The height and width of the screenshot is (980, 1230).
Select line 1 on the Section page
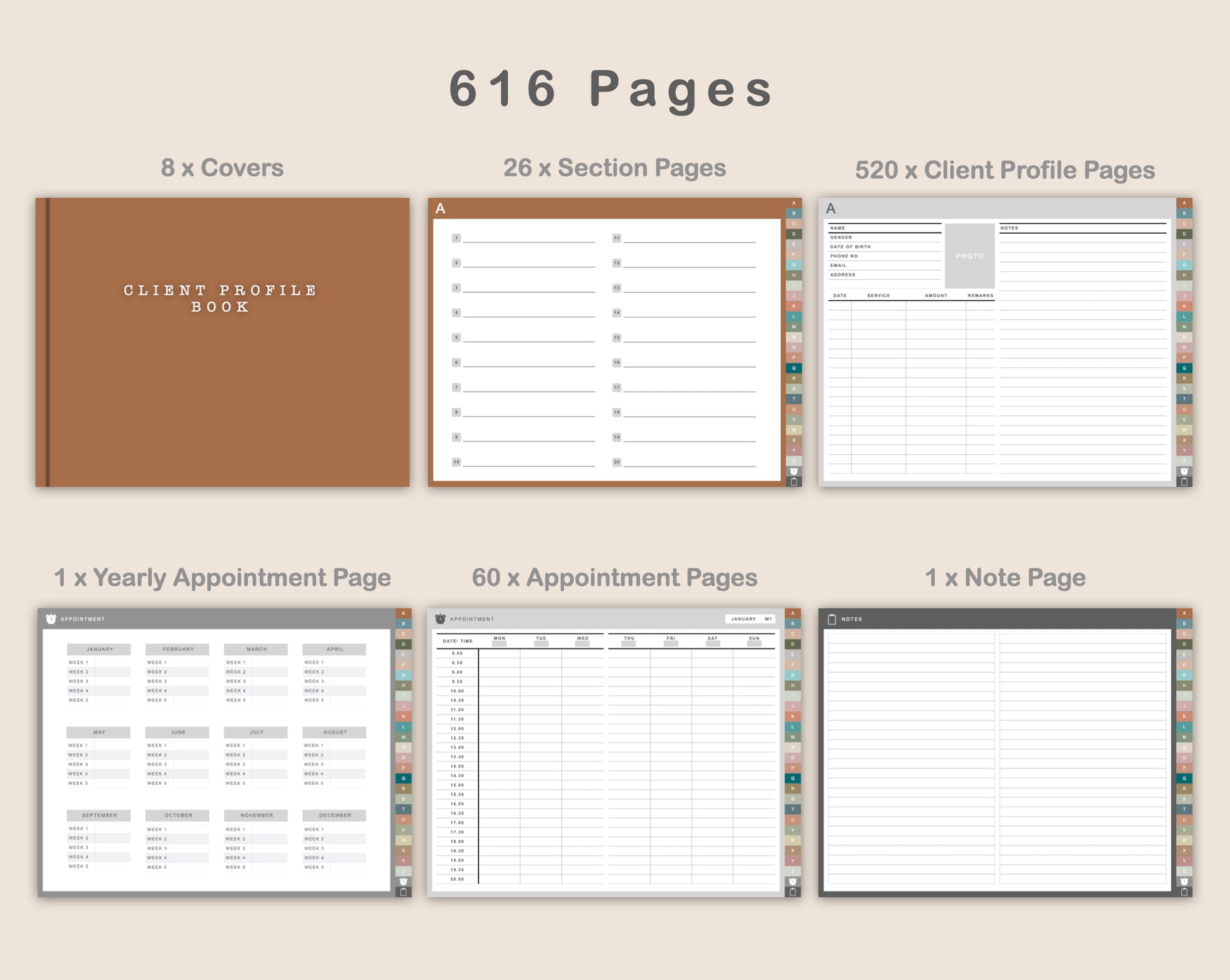coord(523,239)
